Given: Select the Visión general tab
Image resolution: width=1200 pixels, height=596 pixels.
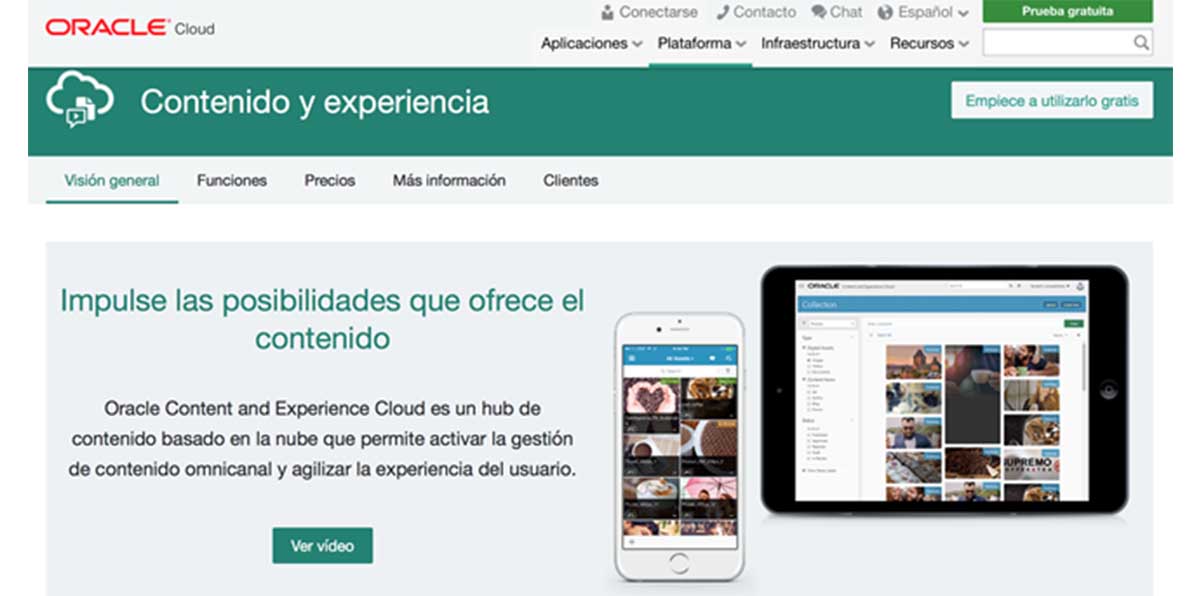Looking at the screenshot, I should coord(112,181).
